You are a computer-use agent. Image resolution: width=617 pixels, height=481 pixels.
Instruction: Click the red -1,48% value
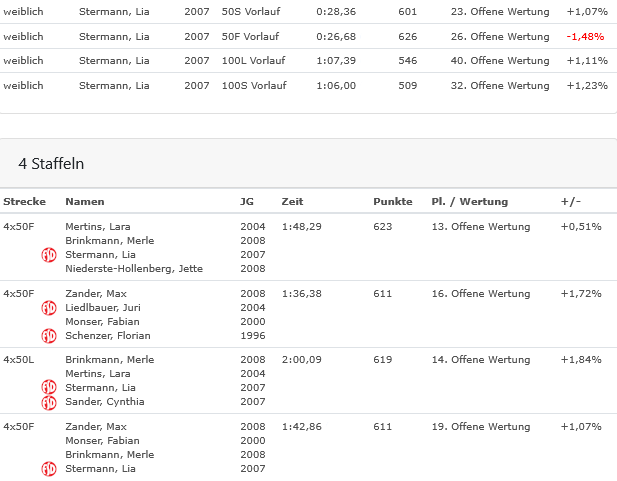click(x=585, y=37)
